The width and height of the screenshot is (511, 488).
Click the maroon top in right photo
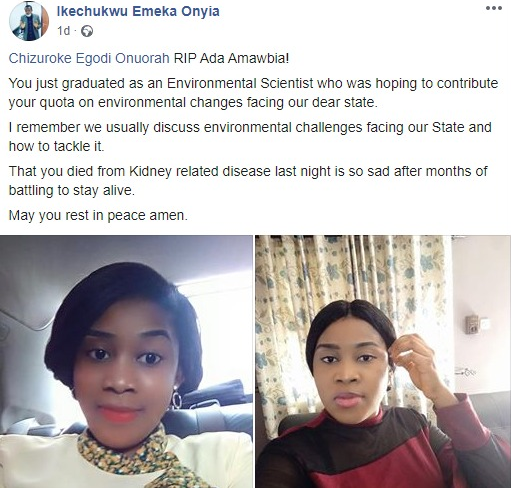pyautogui.click(x=383, y=450)
